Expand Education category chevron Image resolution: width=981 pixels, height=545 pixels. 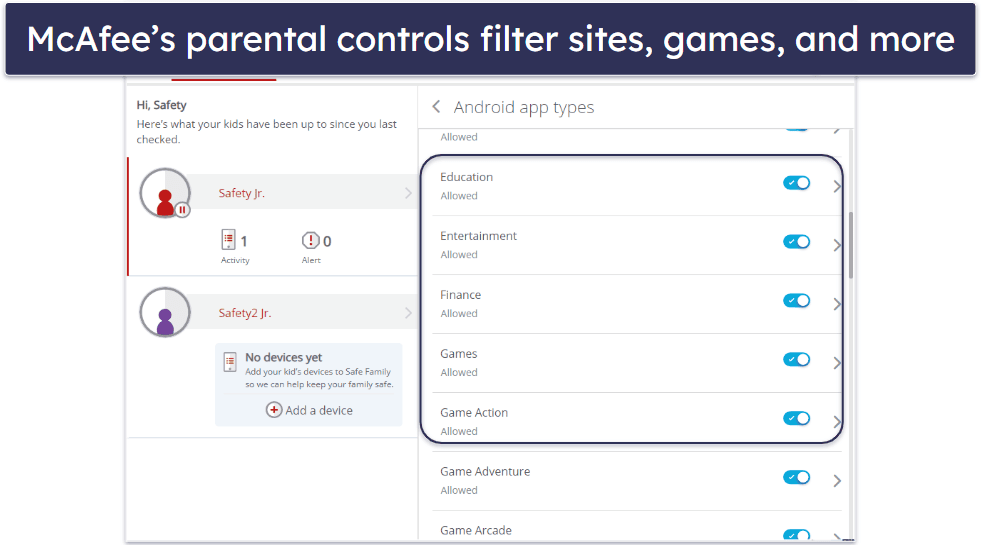pos(836,186)
